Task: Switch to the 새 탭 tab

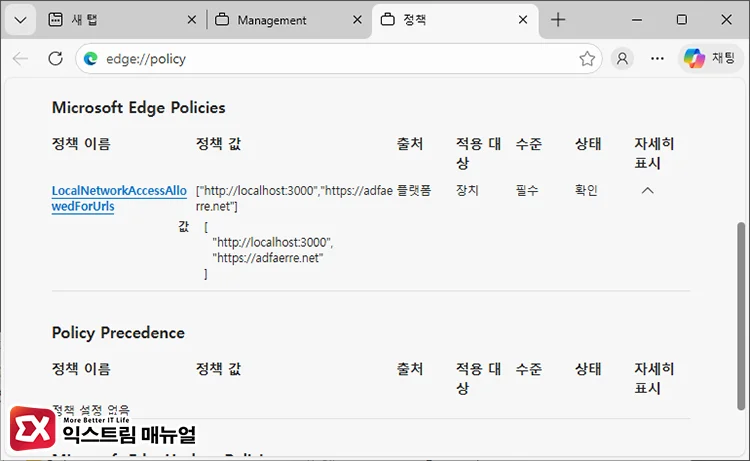Action: pyautogui.click(x=122, y=20)
